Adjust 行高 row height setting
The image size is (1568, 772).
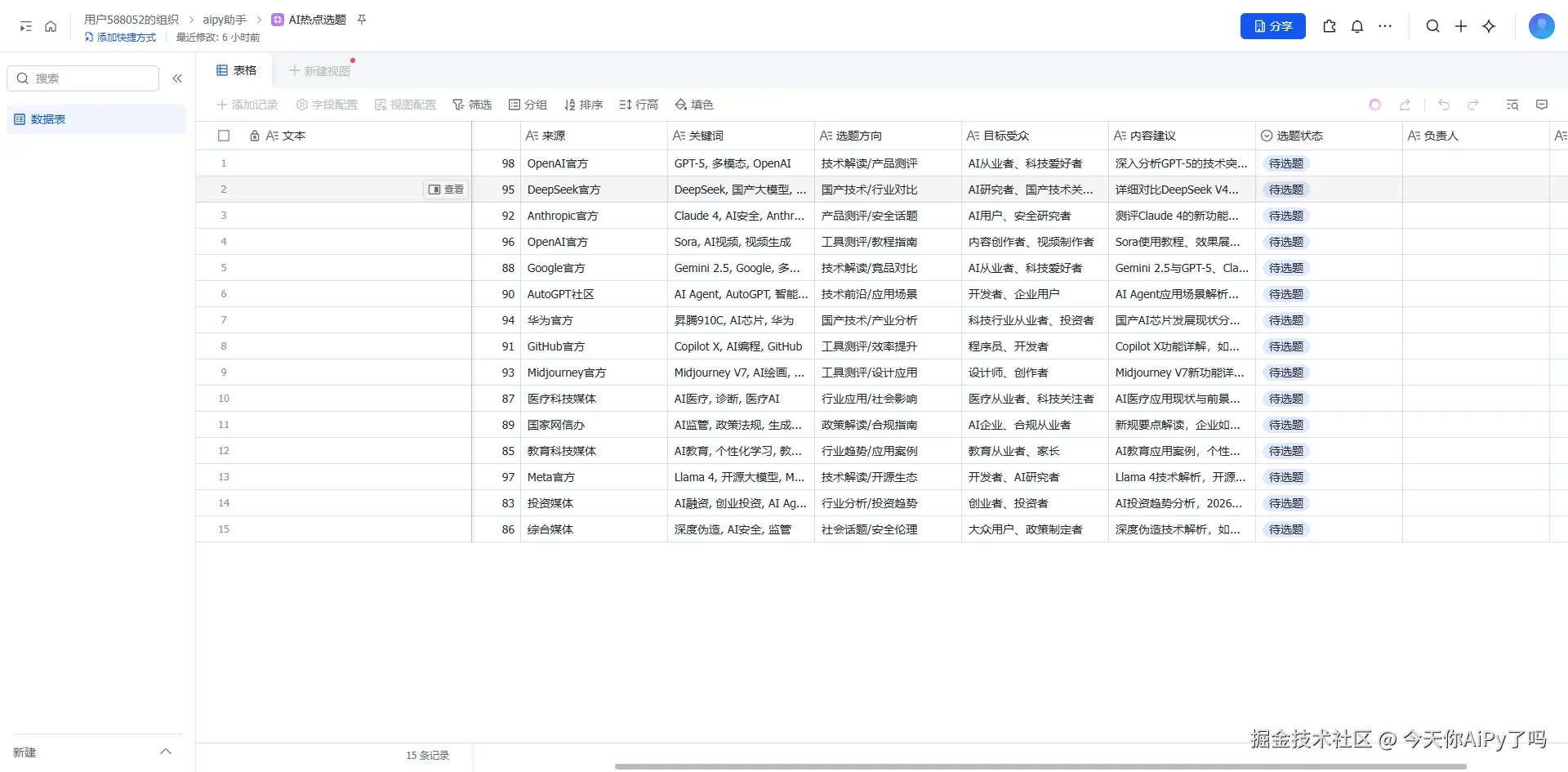[639, 105]
